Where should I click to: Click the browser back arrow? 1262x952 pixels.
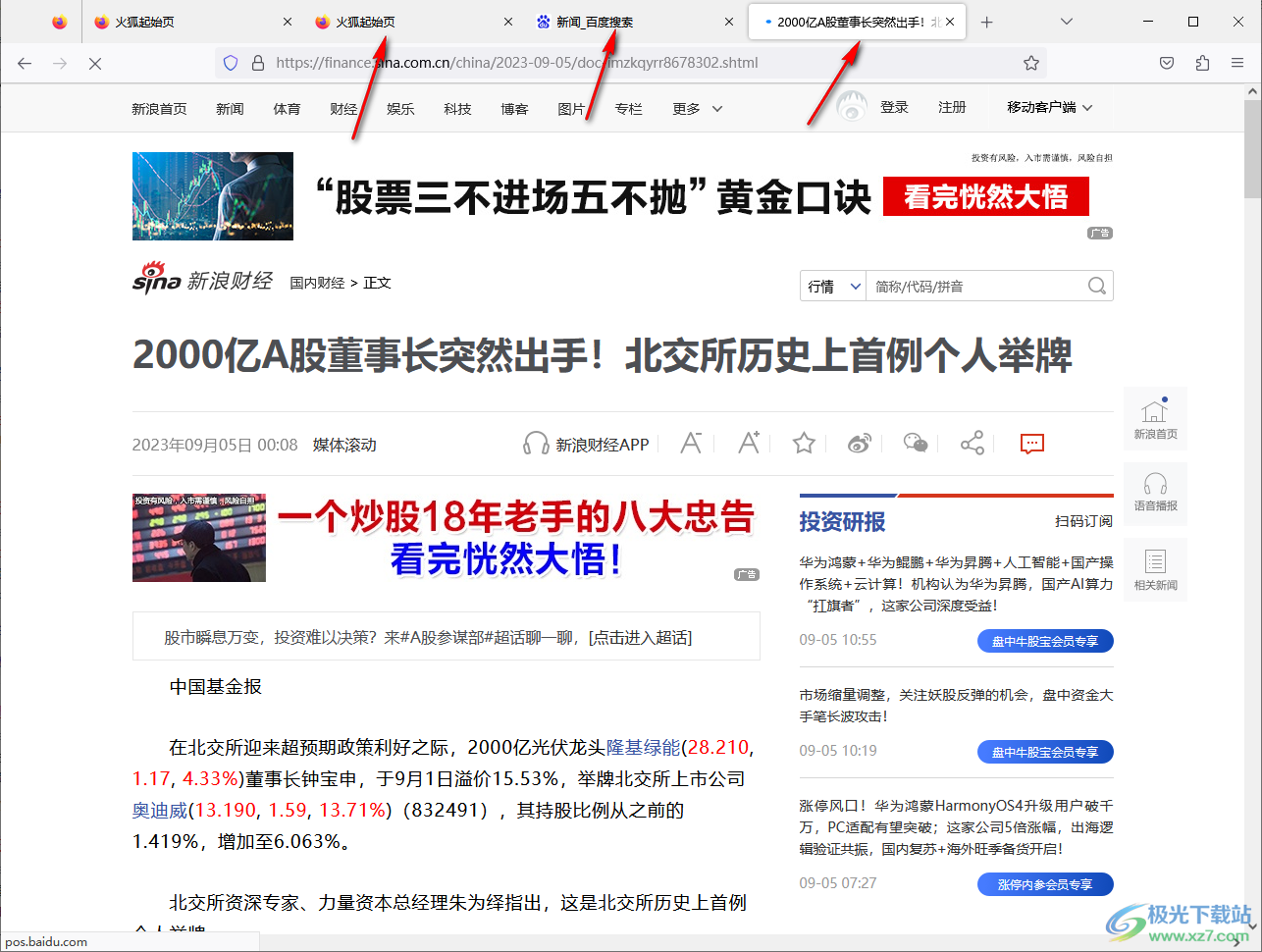pyautogui.click(x=25, y=63)
